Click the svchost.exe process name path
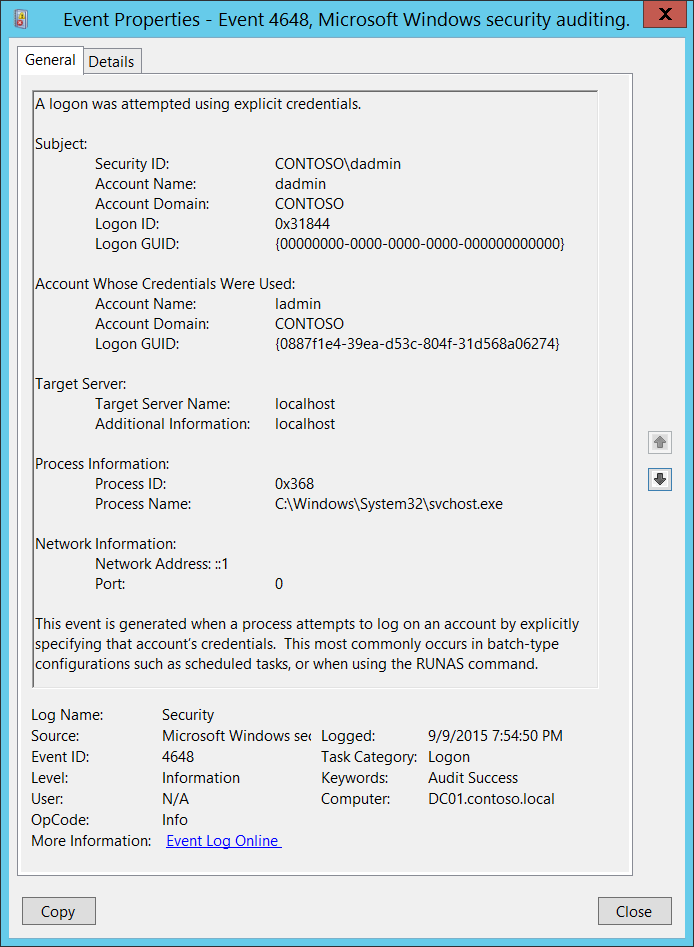The width and height of the screenshot is (694, 947). pos(388,504)
